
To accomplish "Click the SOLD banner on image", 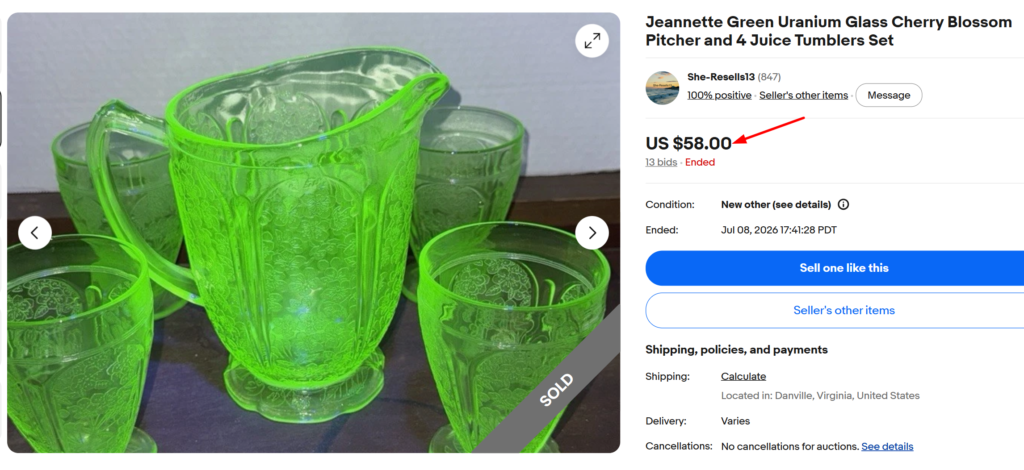I will click(556, 390).
